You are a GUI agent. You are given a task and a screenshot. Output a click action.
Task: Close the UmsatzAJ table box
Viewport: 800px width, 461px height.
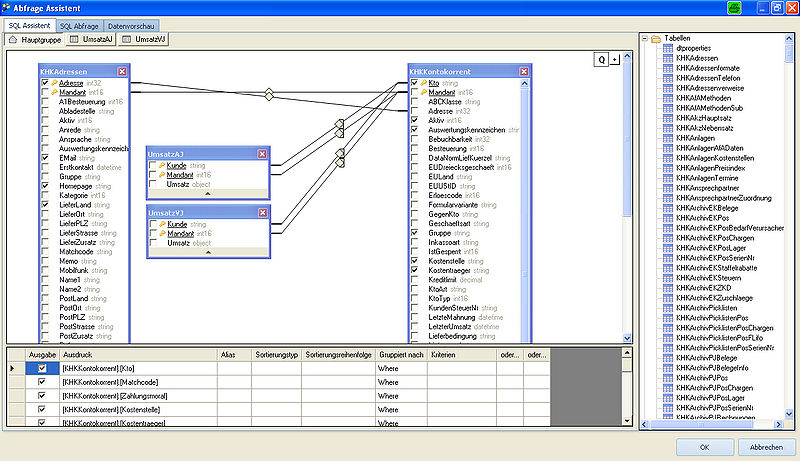tap(262, 154)
